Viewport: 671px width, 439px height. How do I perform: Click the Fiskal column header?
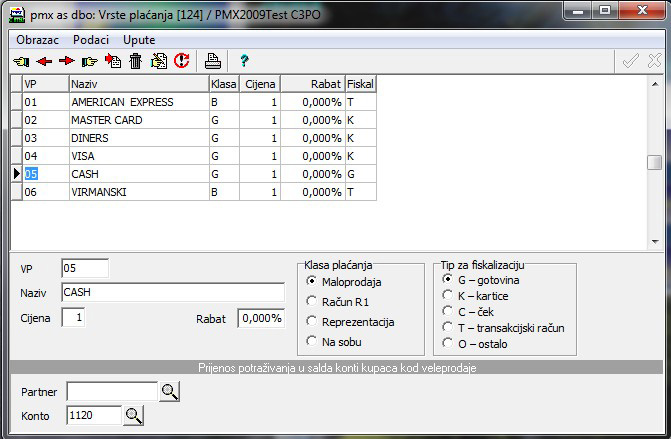tap(361, 84)
